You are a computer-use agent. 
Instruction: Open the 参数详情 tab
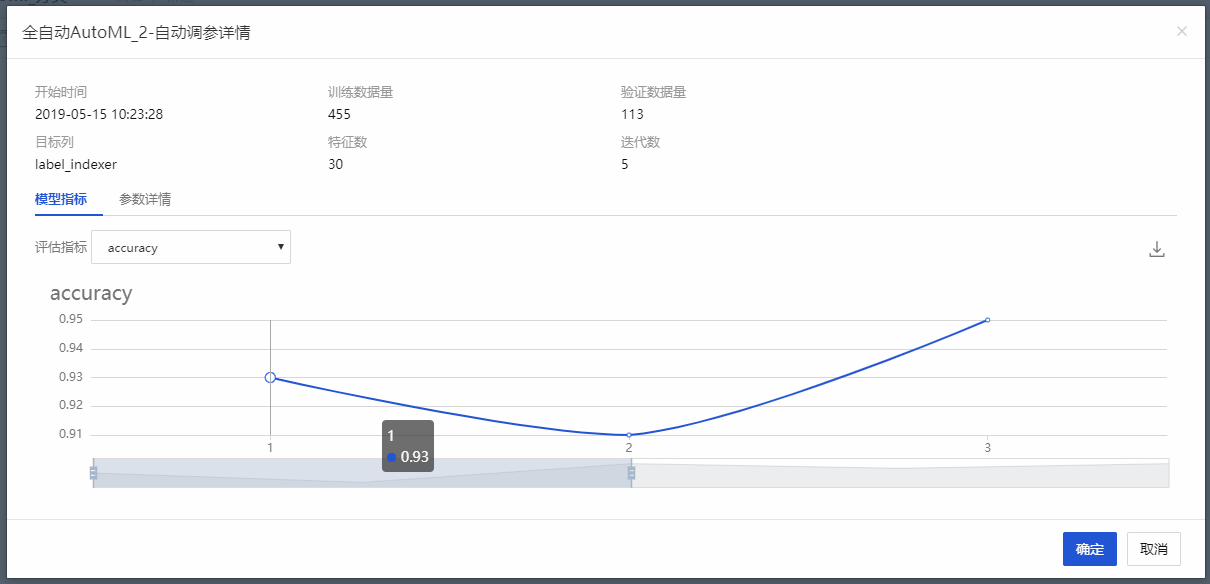145,199
